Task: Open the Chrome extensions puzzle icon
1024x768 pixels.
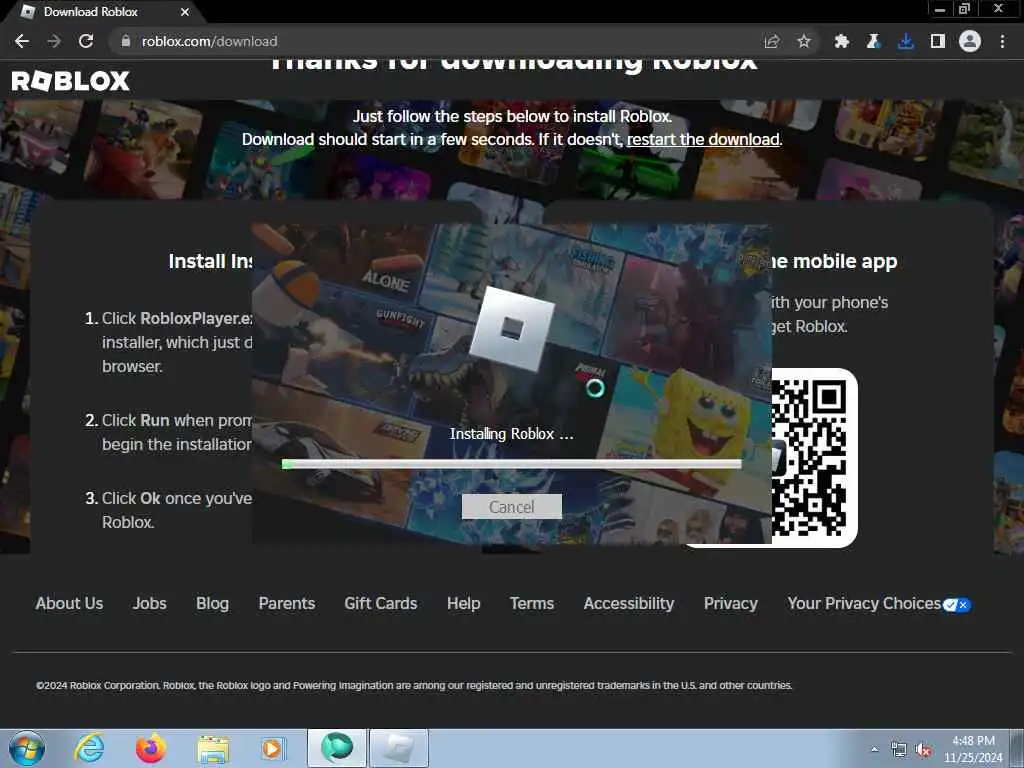Action: coord(841,41)
